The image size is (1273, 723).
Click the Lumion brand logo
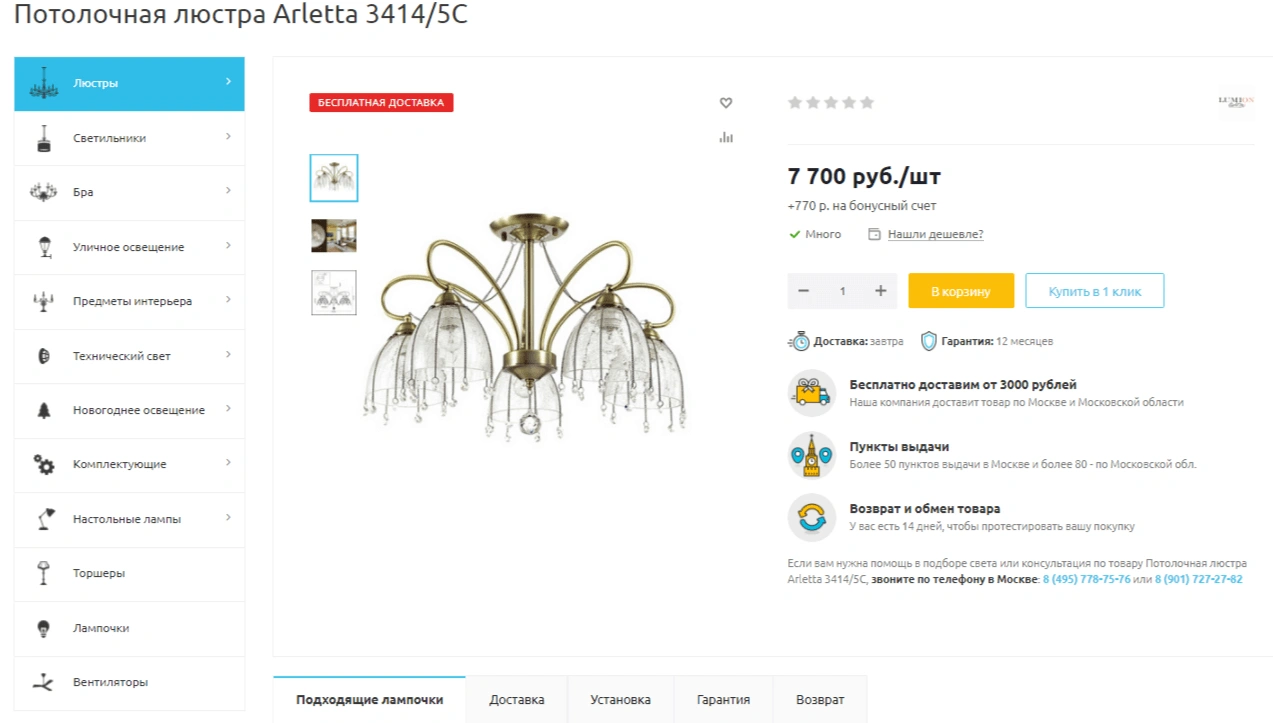(x=1236, y=101)
